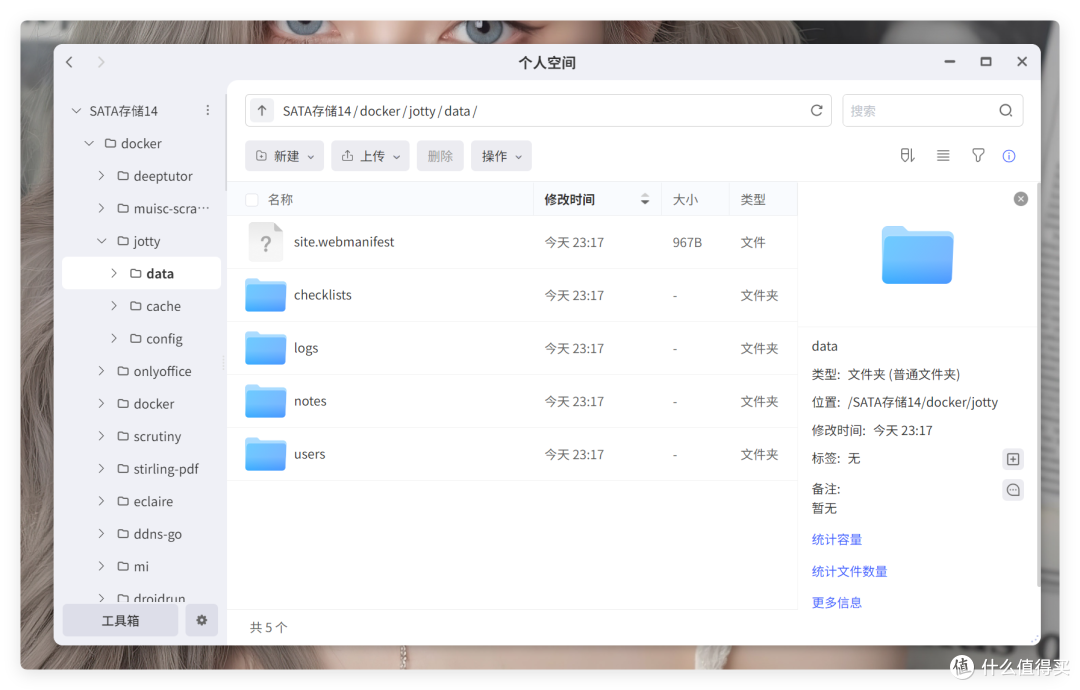Click the checklists folder icon
This screenshot has height=690, width=1080.
point(265,295)
